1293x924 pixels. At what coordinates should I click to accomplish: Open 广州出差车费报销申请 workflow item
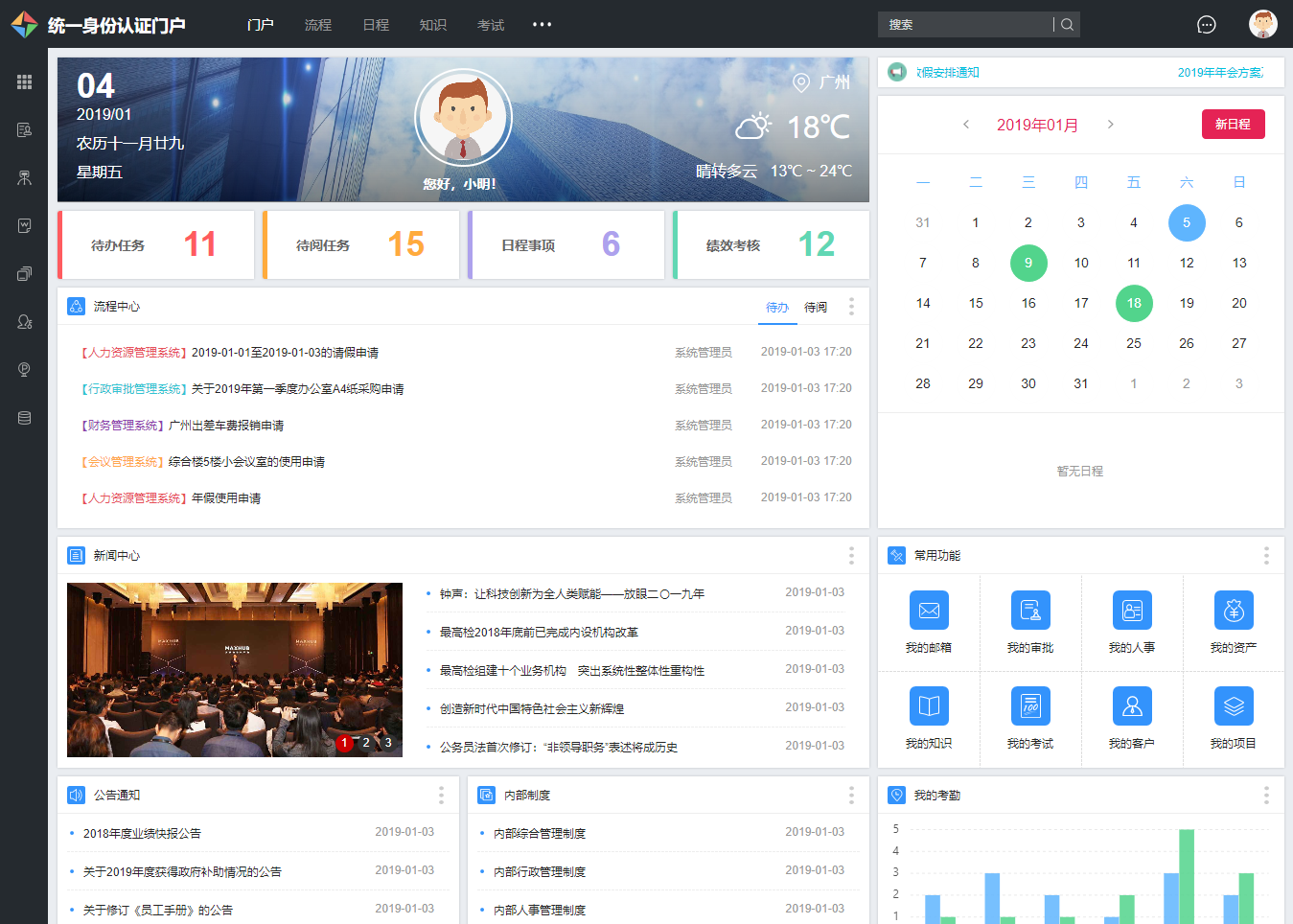(226, 426)
